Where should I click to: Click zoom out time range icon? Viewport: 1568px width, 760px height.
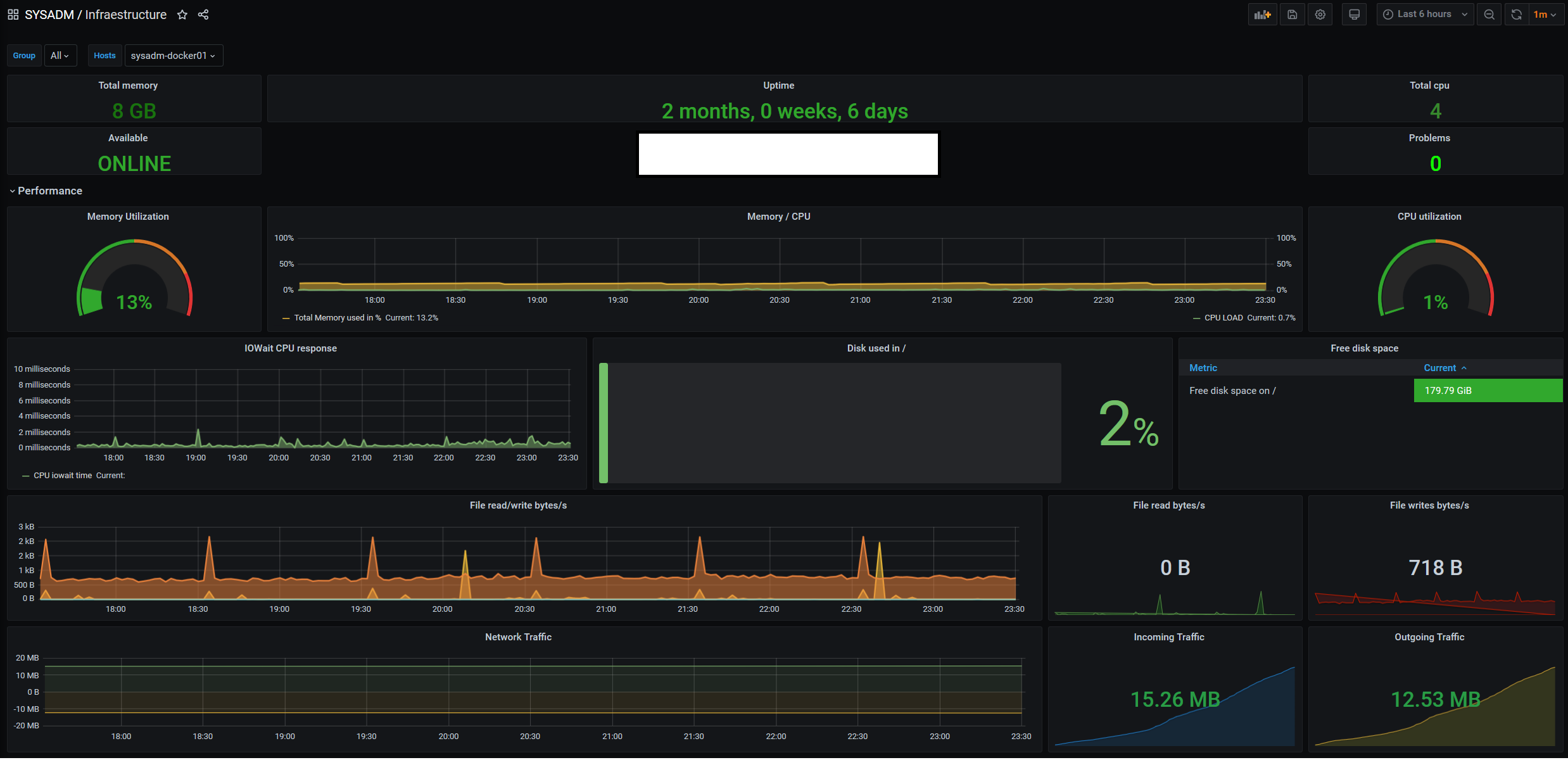pos(1489,15)
